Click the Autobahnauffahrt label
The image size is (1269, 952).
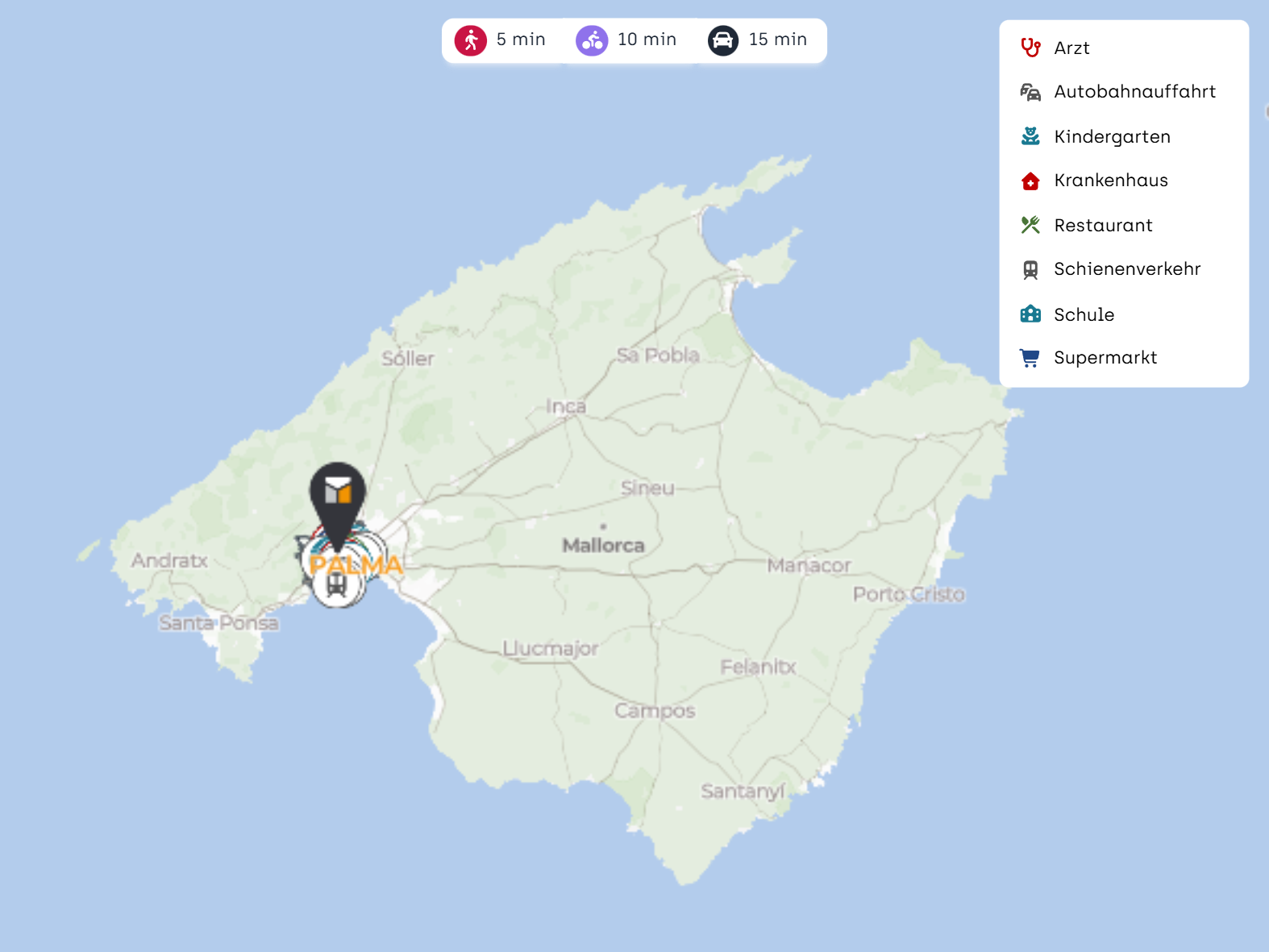point(1134,92)
